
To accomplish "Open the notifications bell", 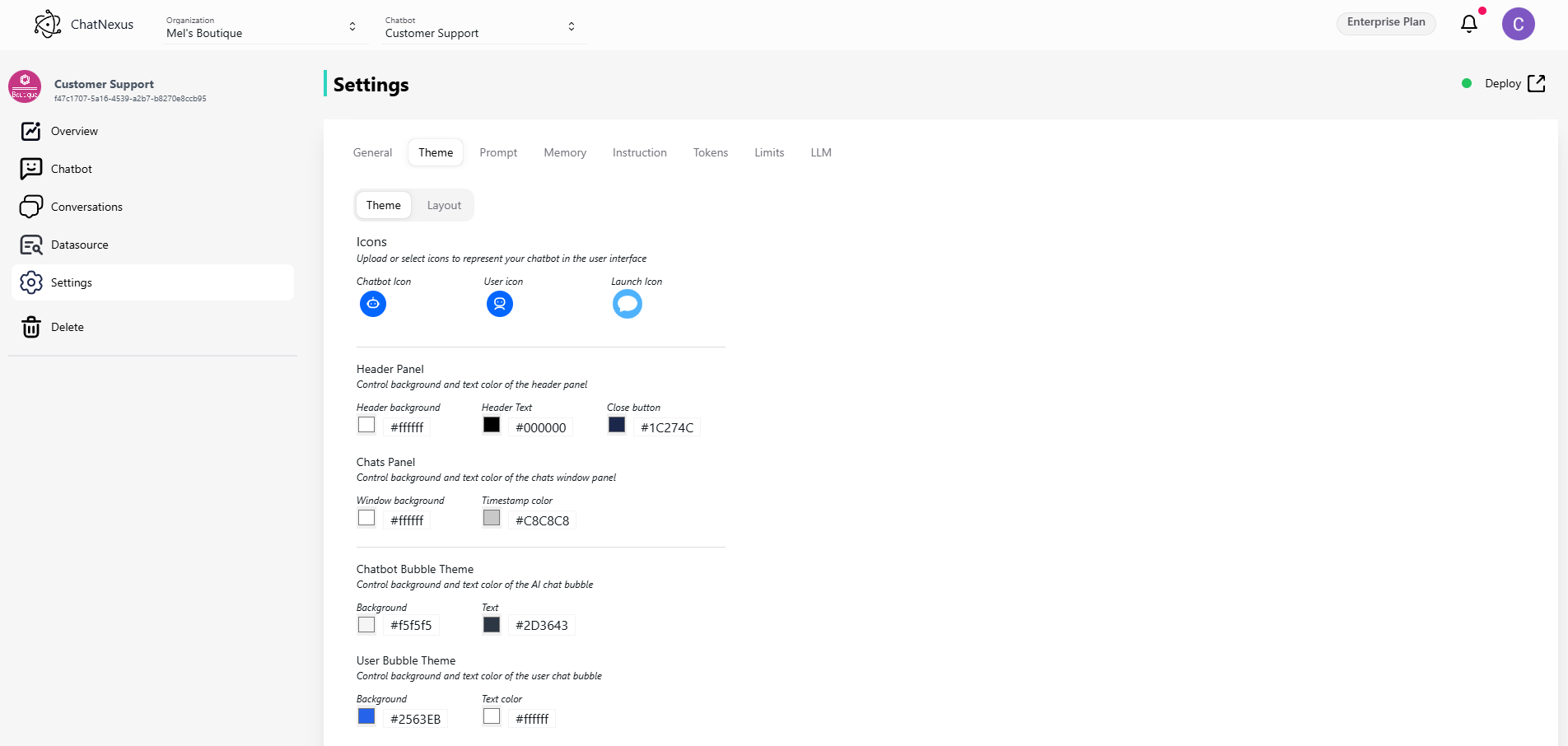I will [x=1469, y=24].
